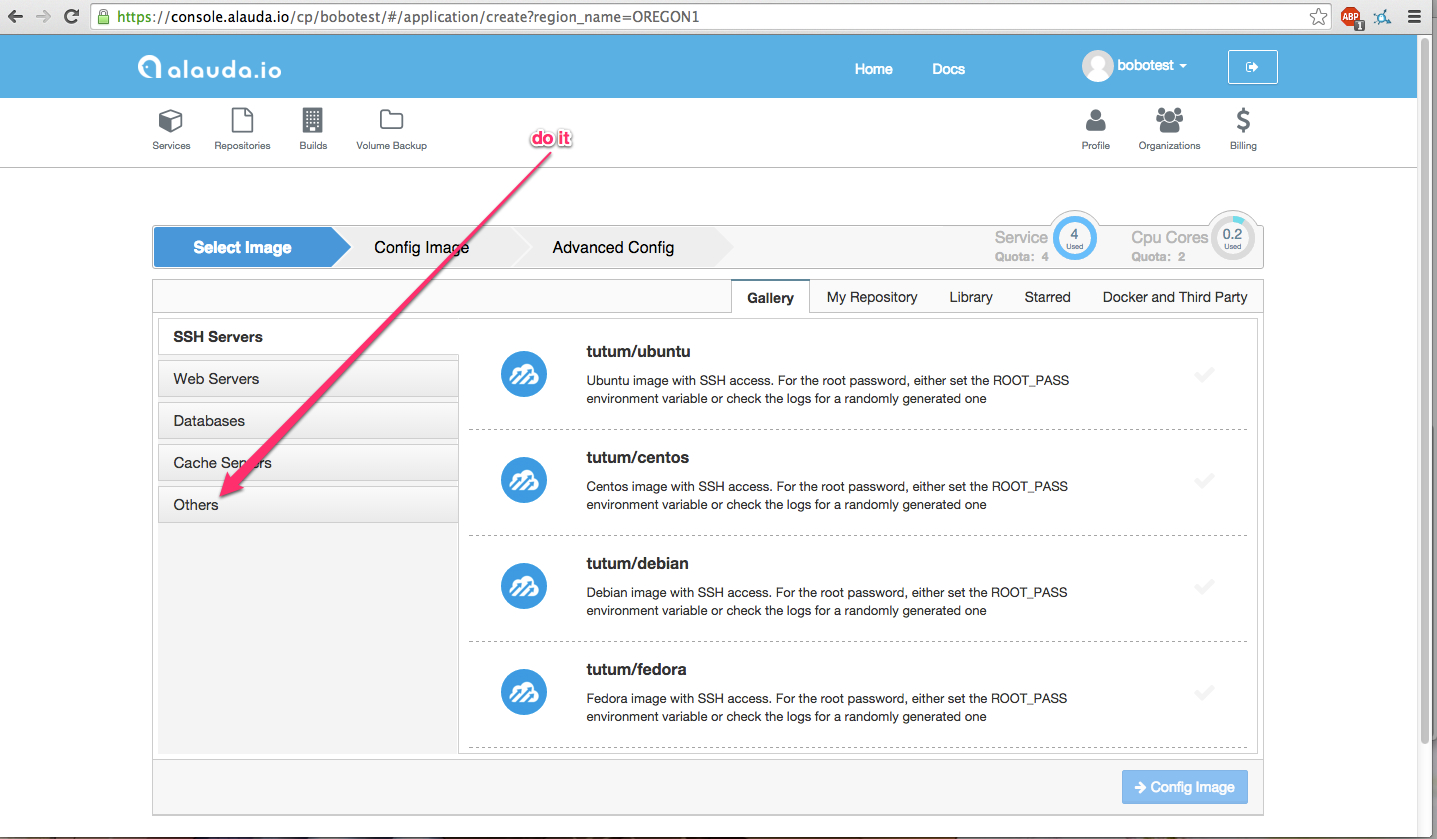Open the Chrome hamburger menu

coord(1413,17)
